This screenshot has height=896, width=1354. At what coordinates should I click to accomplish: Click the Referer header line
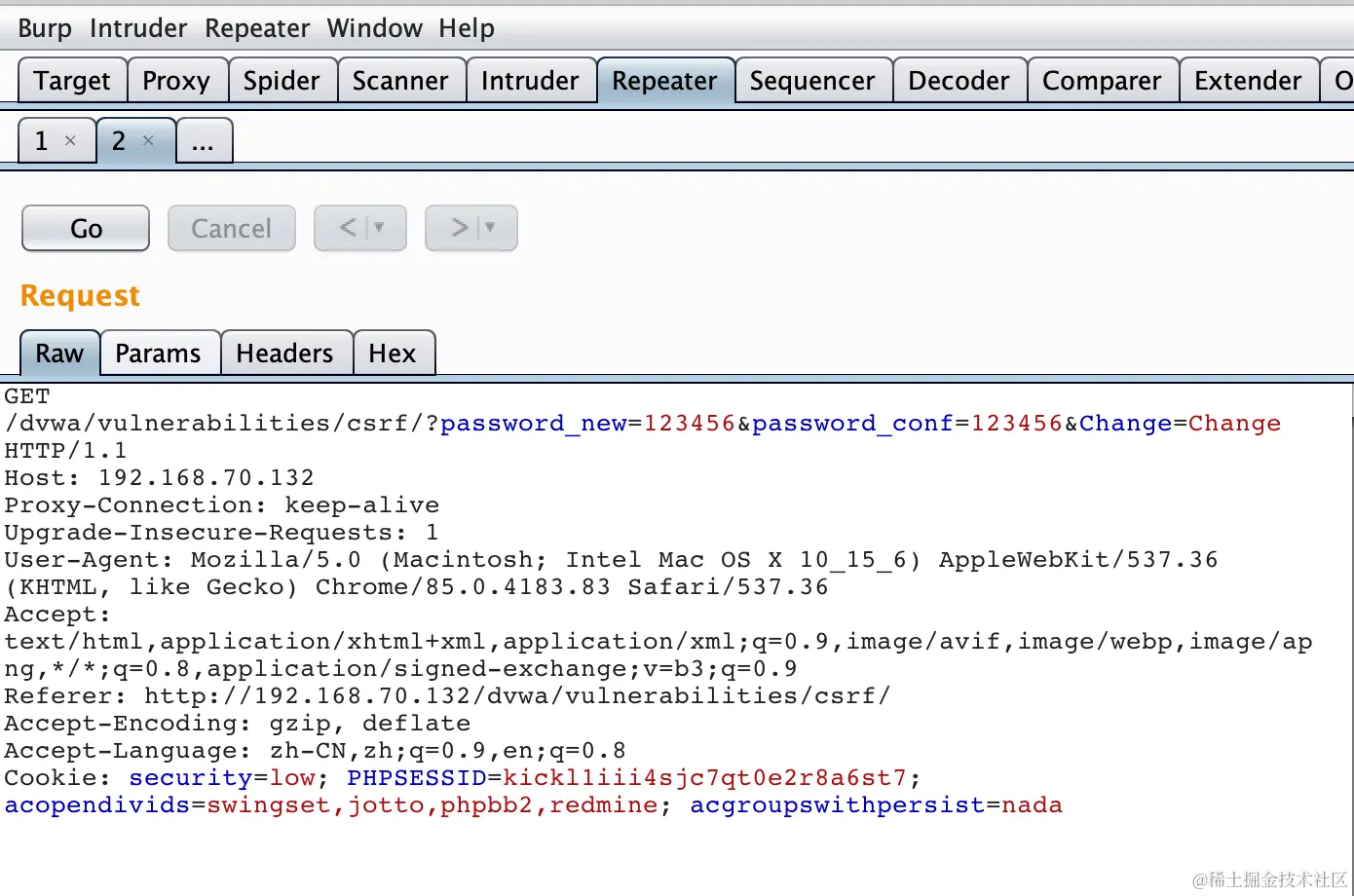pos(447,696)
